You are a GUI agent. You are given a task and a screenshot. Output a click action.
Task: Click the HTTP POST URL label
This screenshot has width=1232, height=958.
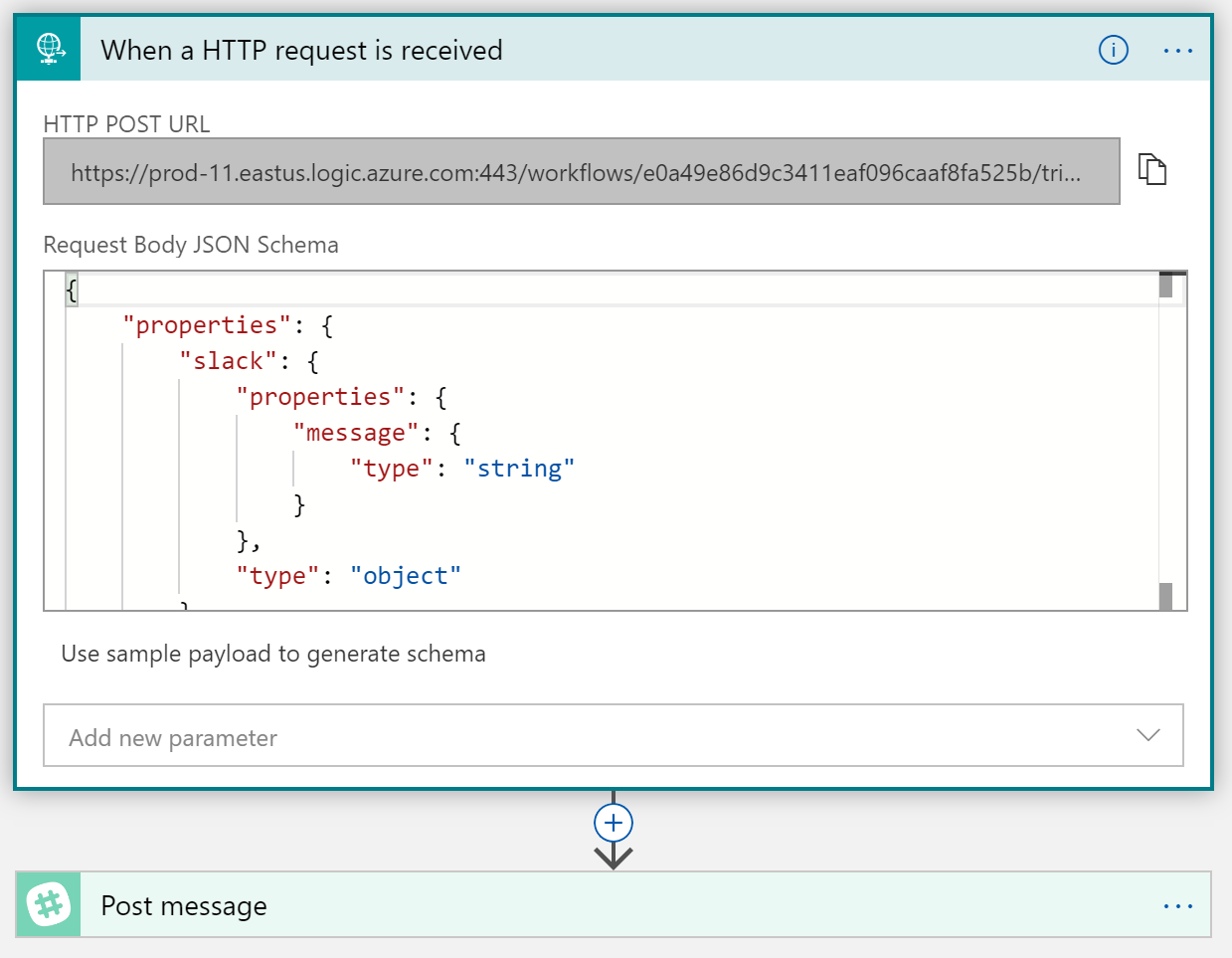pos(127,124)
